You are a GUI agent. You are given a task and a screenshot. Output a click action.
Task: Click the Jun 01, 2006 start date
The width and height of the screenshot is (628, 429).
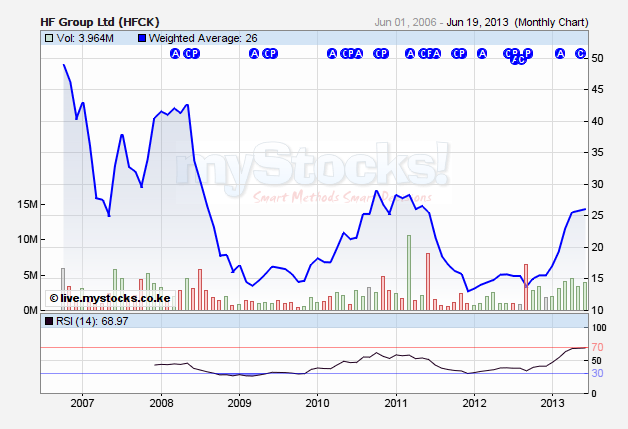[x=407, y=20]
